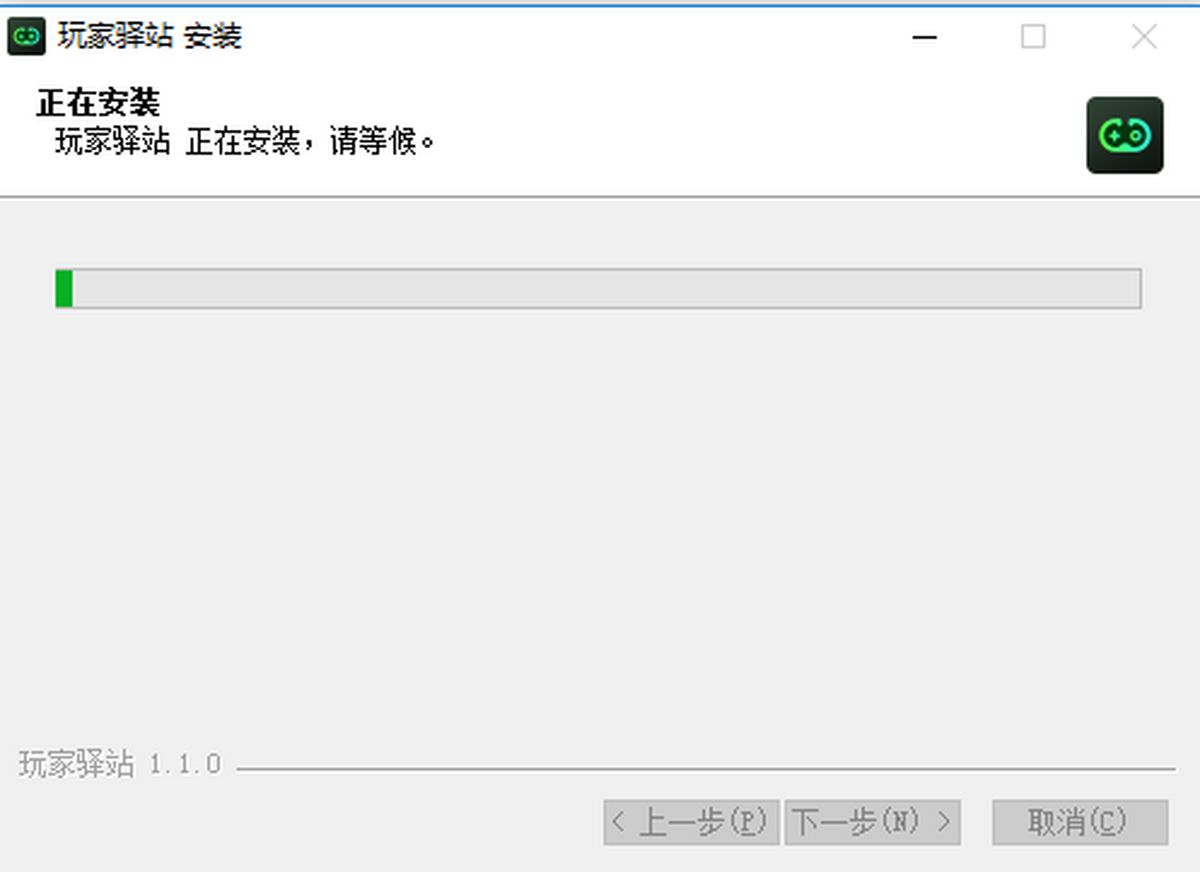Image resolution: width=1200 pixels, height=872 pixels.
Task: Click the empty gray installer content area
Action: pyautogui.click(x=600, y=520)
